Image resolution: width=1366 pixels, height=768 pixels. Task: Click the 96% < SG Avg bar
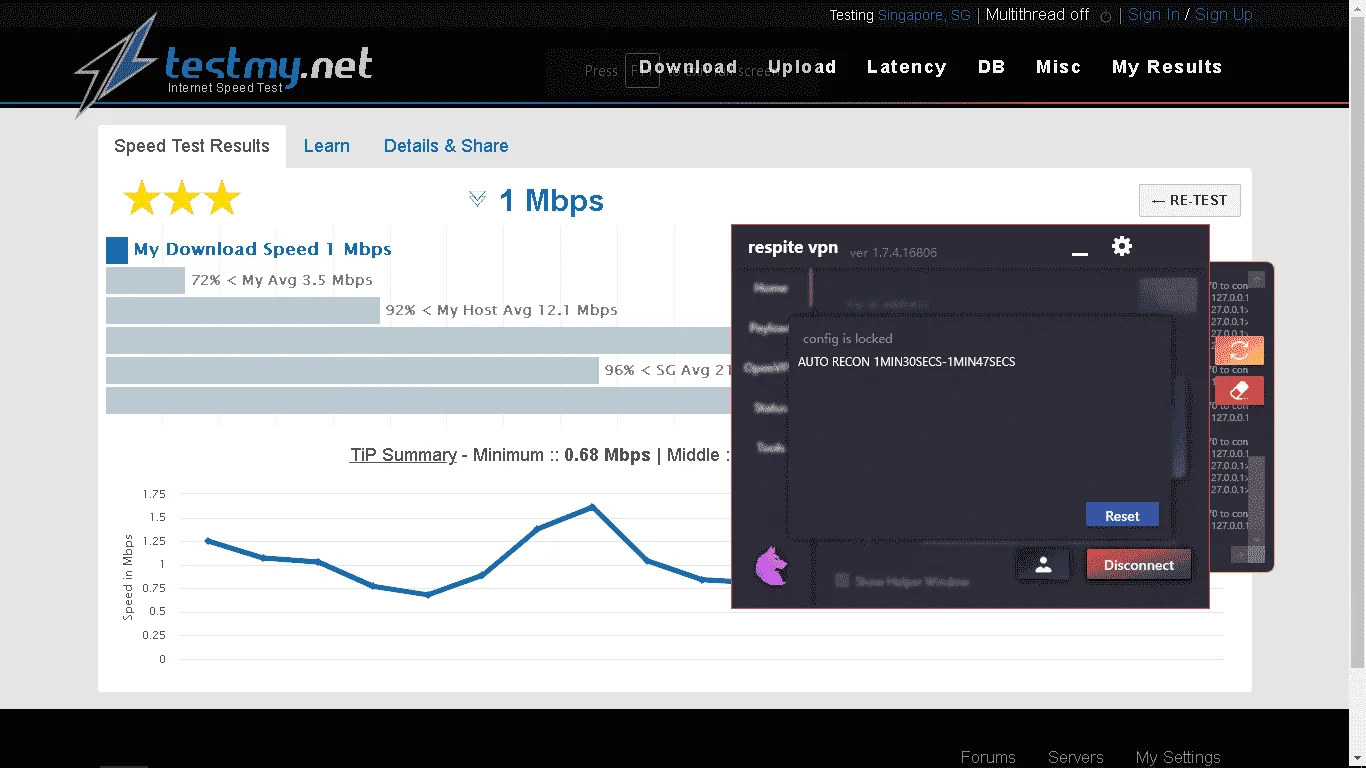[x=352, y=370]
